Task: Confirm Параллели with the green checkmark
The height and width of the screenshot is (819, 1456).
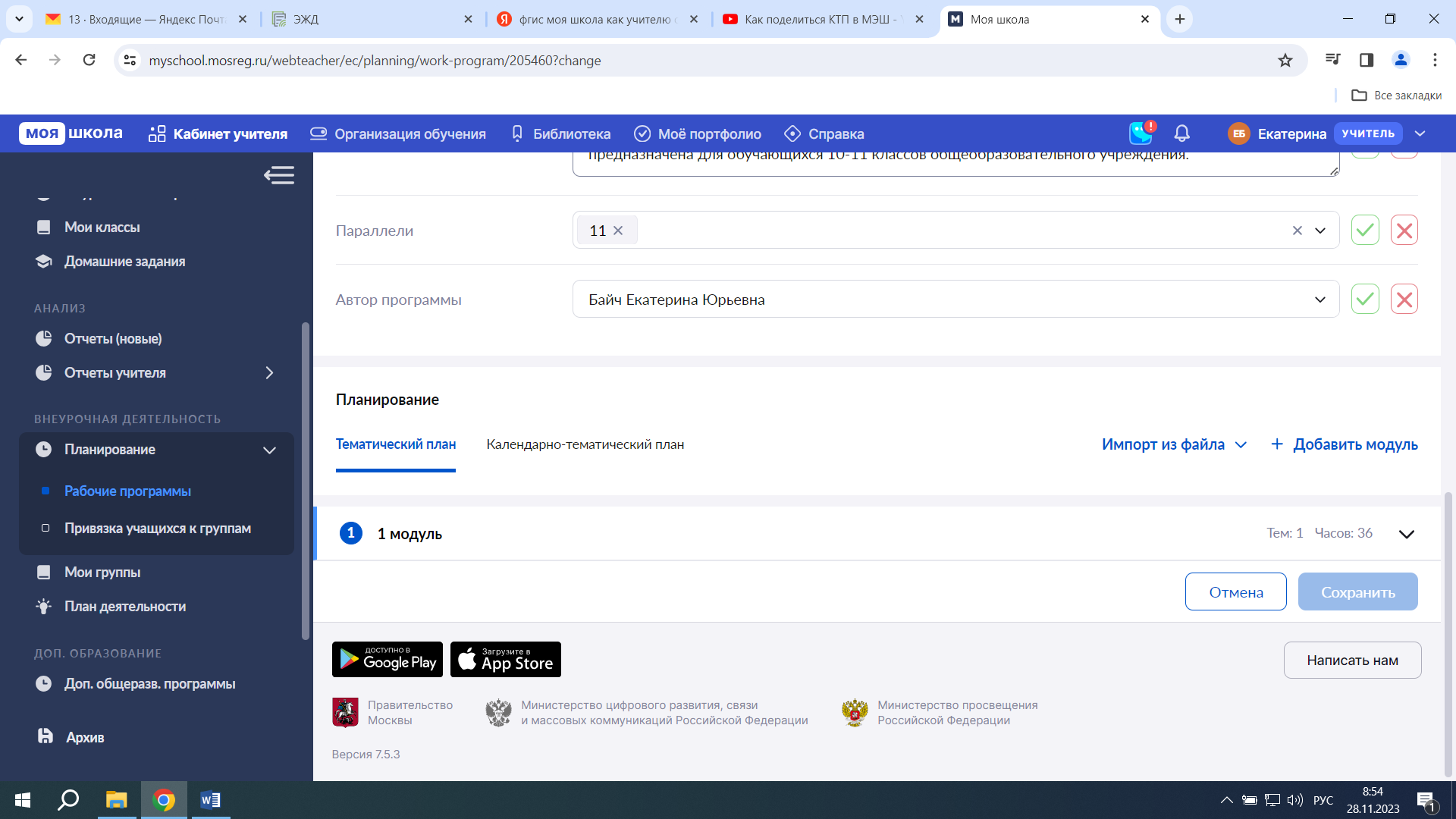Action: coord(1365,230)
